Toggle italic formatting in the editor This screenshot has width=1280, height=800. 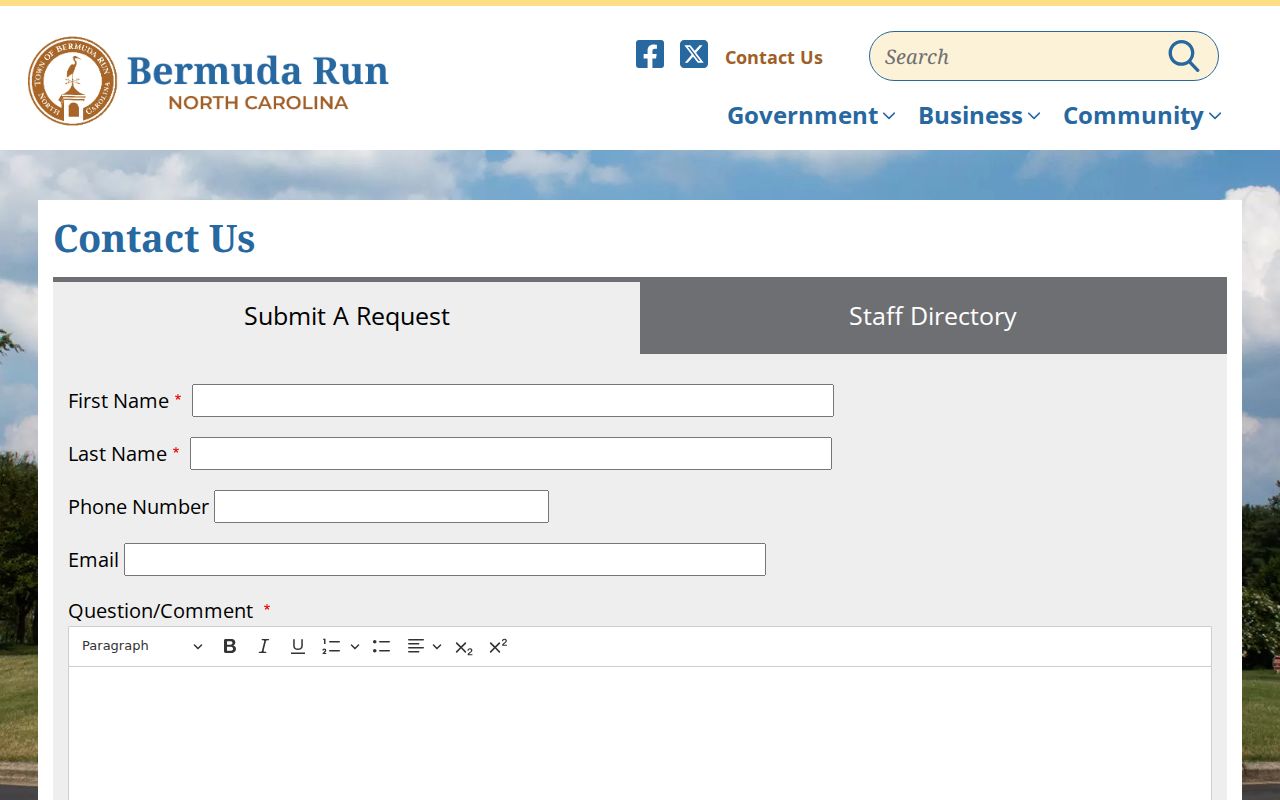pos(264,646)
